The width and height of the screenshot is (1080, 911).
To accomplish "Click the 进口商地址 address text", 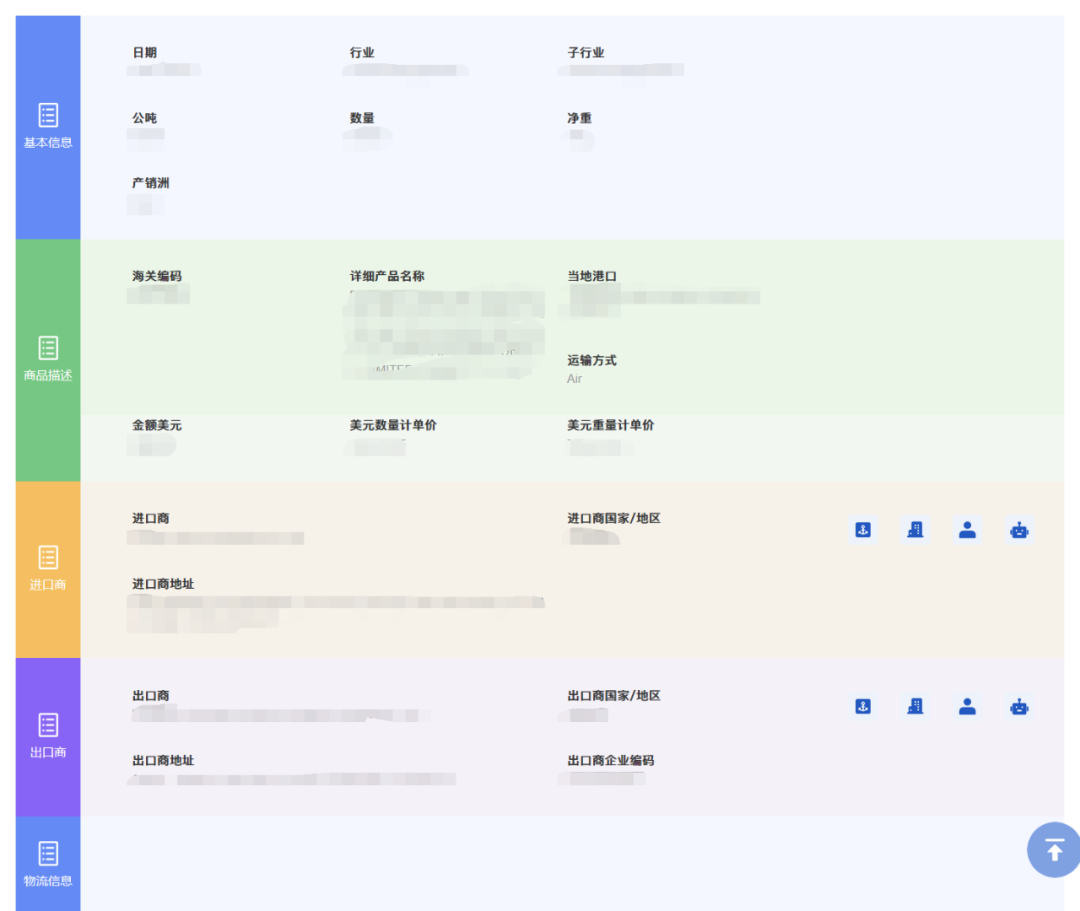I will (335, 610).
